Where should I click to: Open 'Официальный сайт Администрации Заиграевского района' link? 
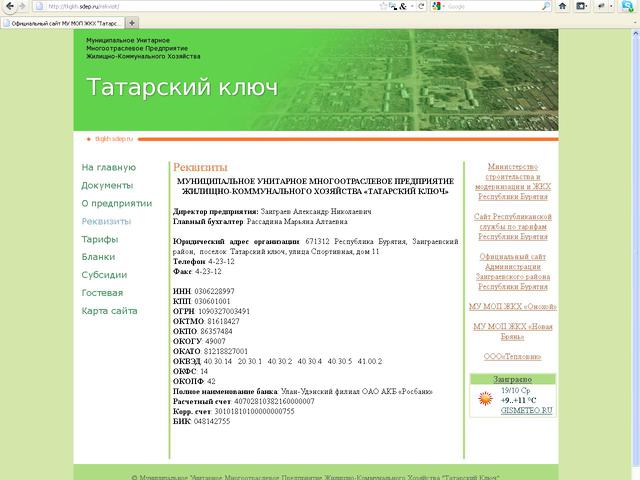click(x=513, y=271)
